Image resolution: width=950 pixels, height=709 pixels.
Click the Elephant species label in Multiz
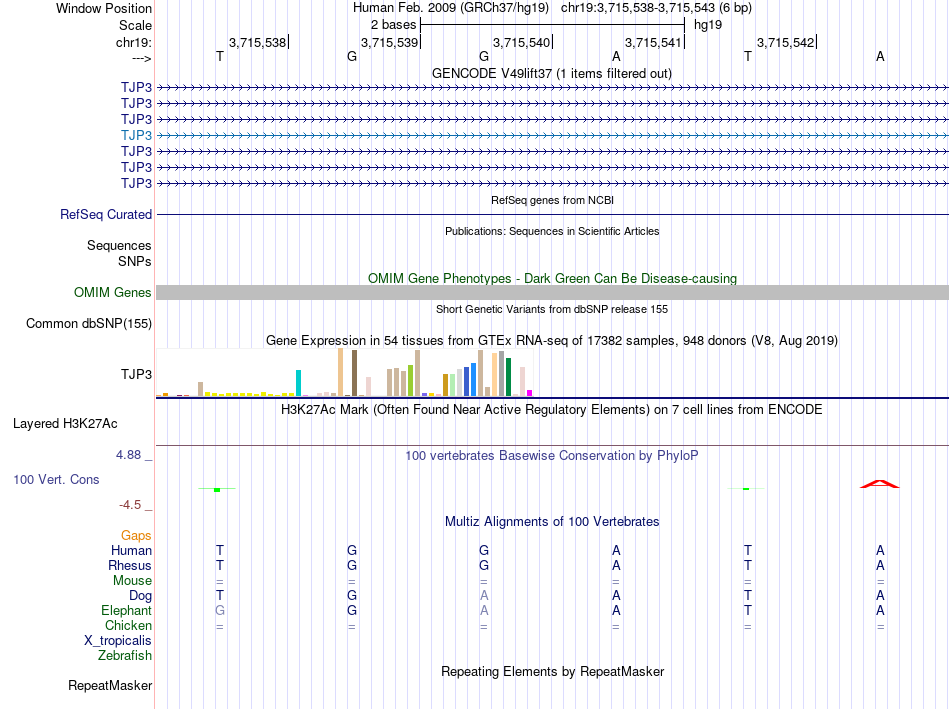126,610
